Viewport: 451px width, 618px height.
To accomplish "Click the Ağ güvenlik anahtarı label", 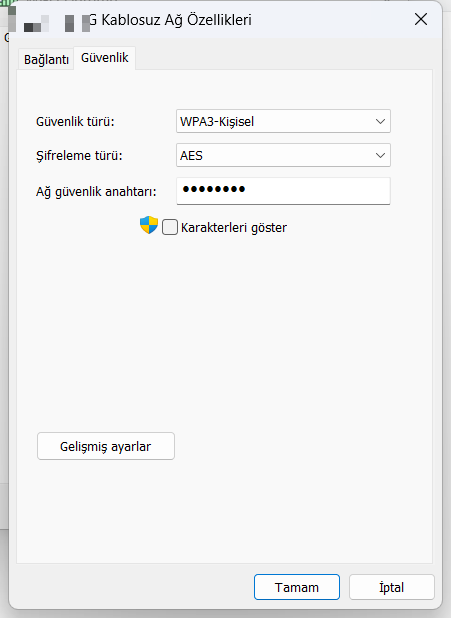I will [x=96, y=192].
